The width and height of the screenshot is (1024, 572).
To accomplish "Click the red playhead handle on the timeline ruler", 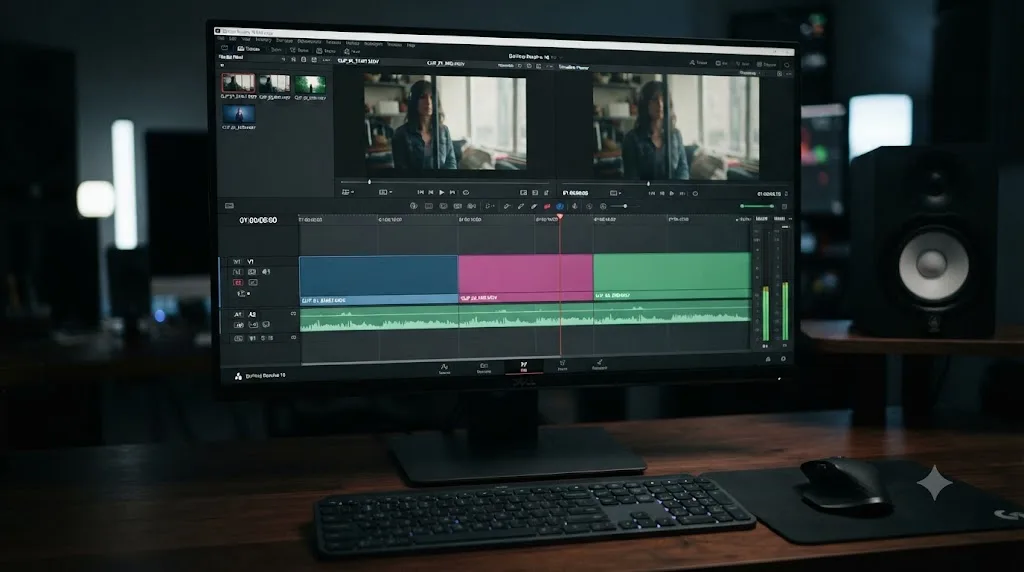I will (560, 217).
